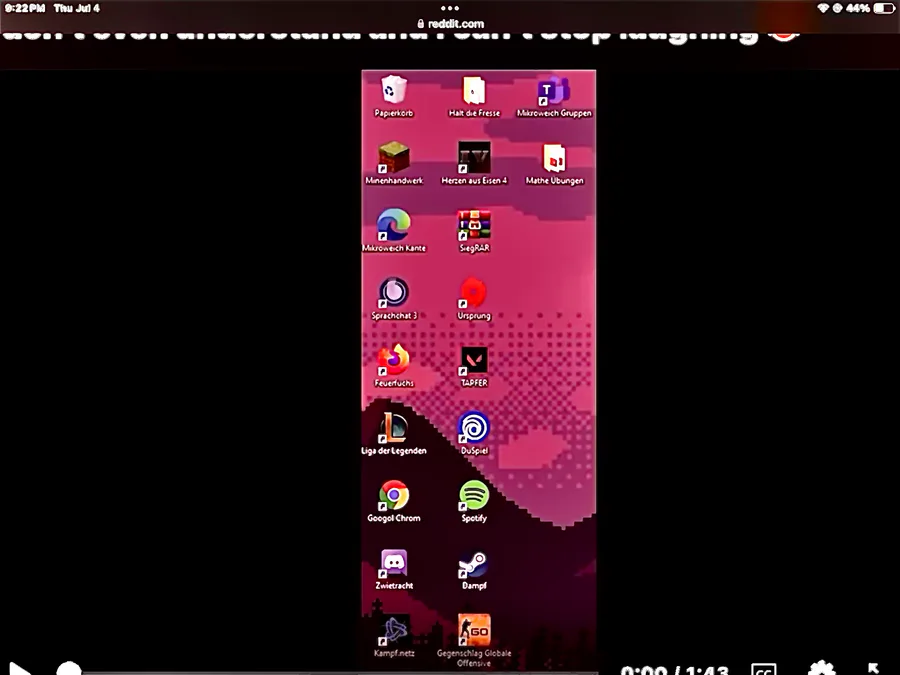Screen dimensions: 900x675
Task: Launch the Kampf.netz shortcut
Action: pos(394,630)
